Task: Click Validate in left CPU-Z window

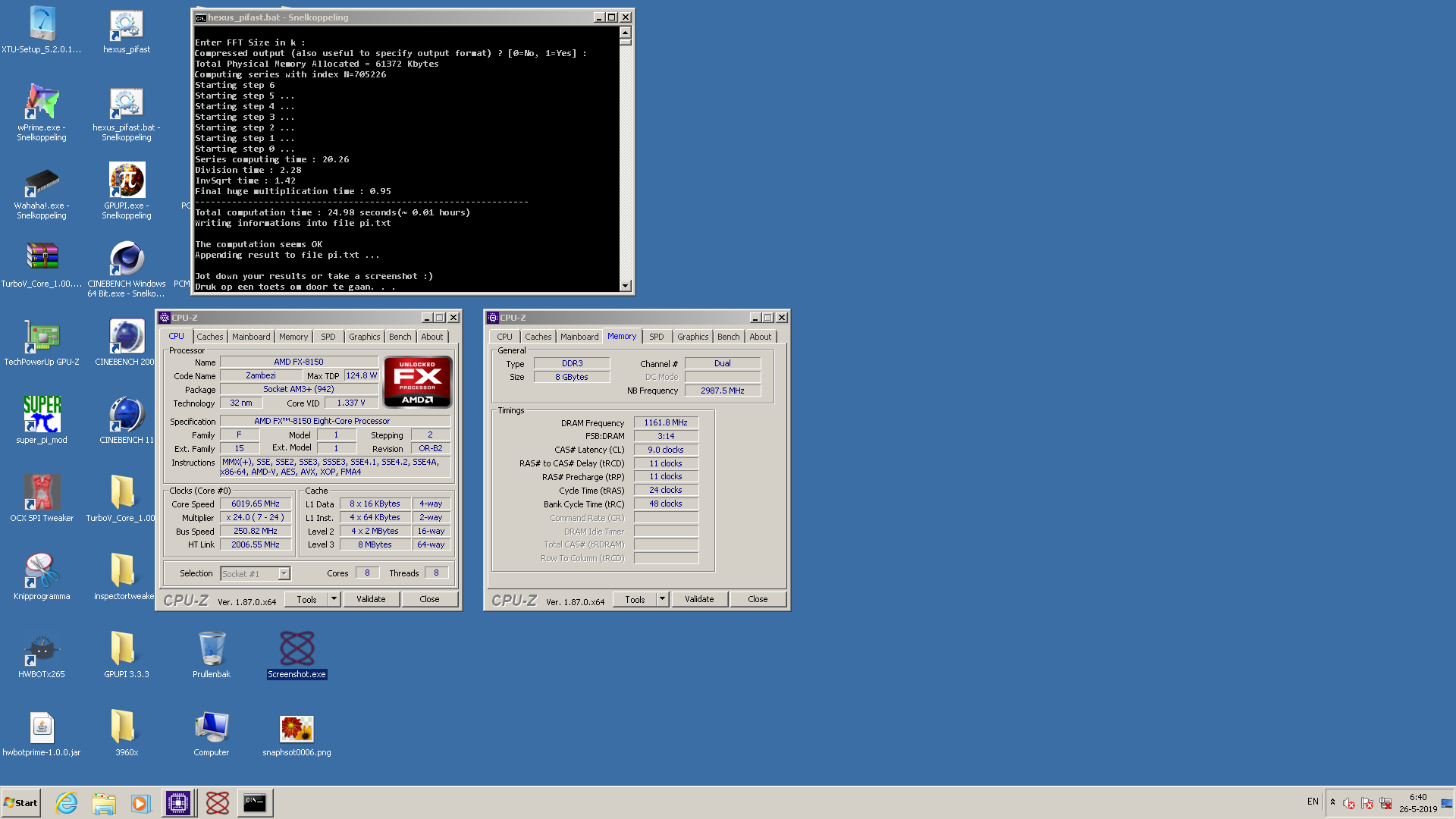Action: click(x=371, y=599)
